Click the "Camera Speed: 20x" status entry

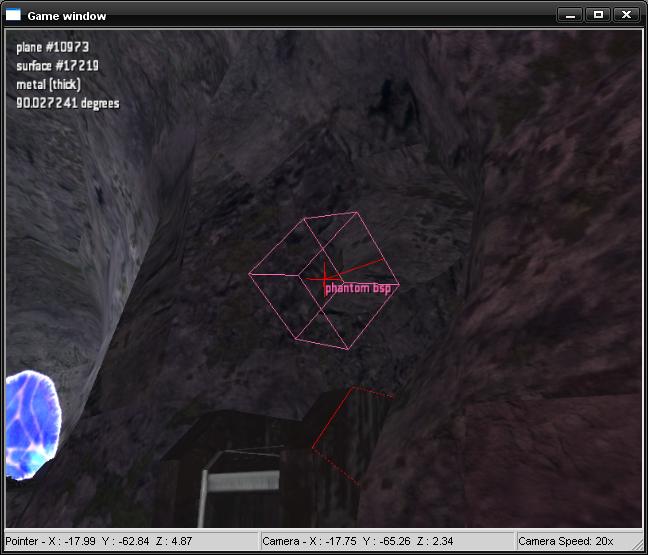[565, 541]
